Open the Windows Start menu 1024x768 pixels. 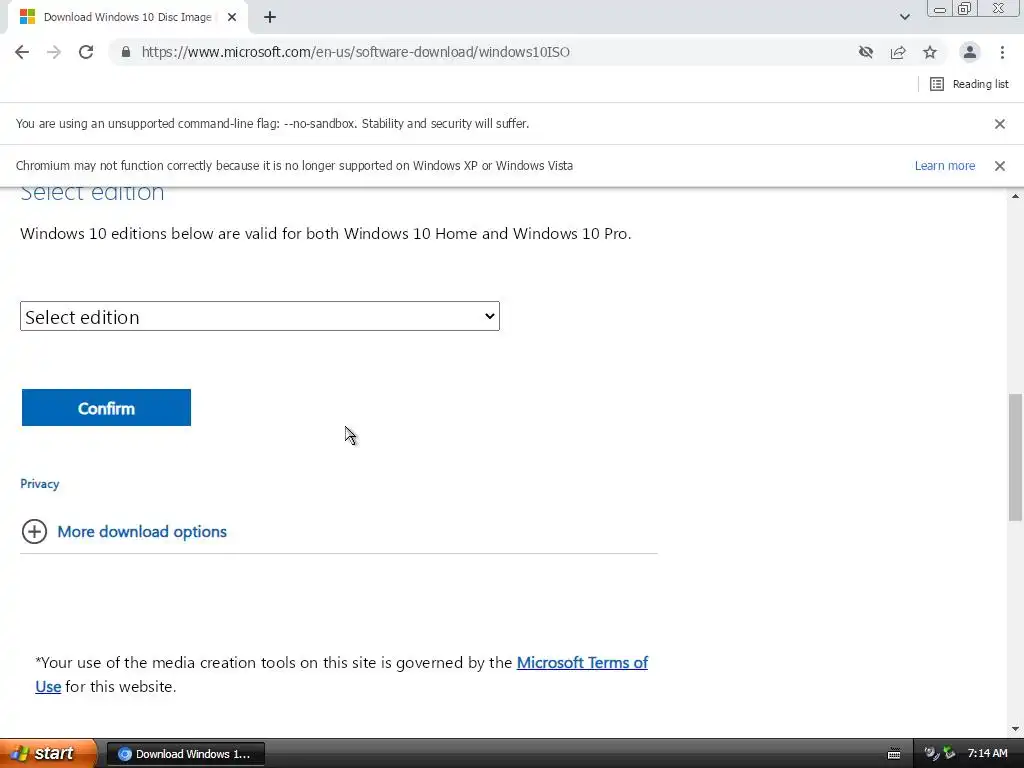point(48,754)
